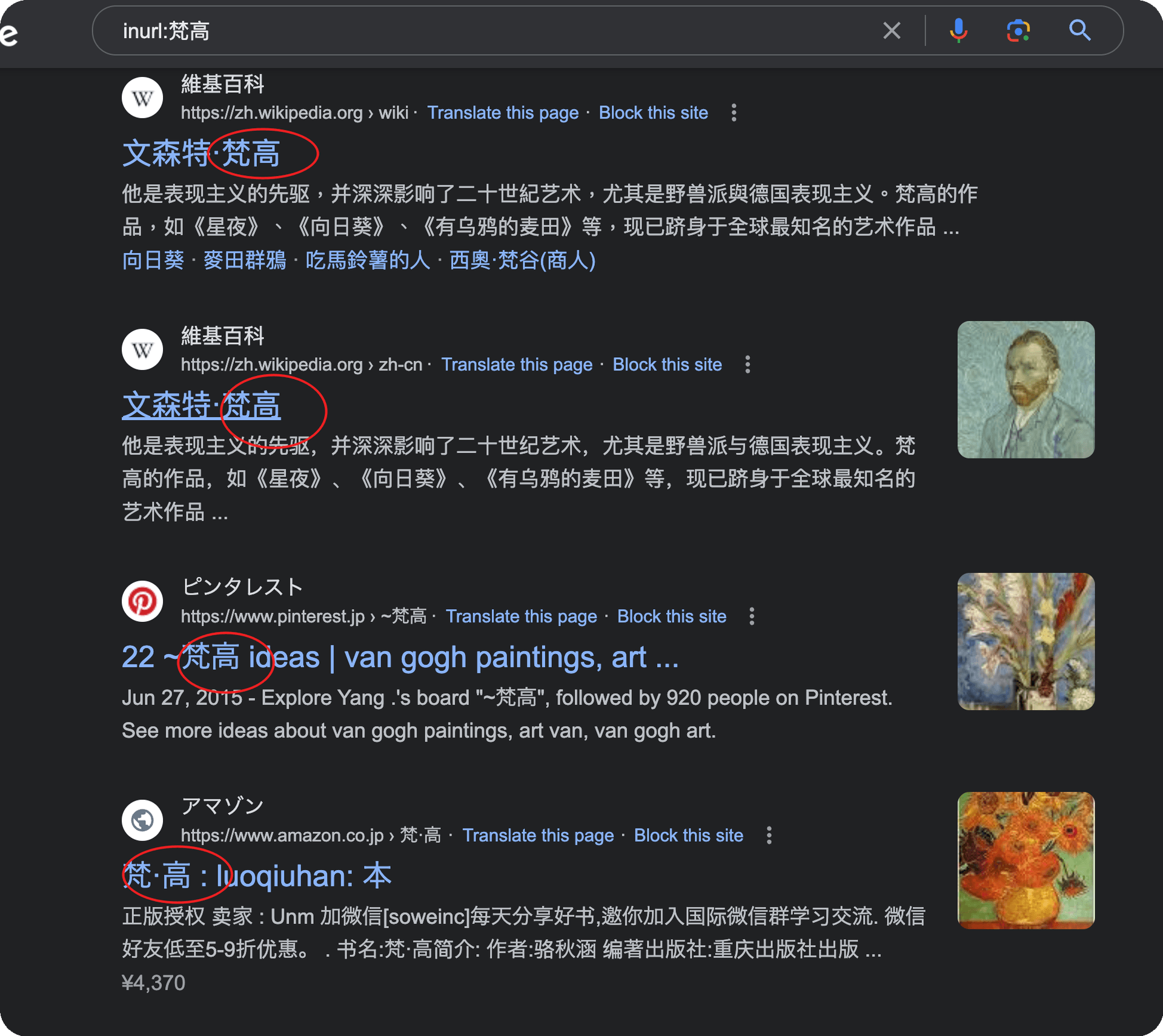Click the https://zh.wikipedia.org › zh-cn URL

click(x=302, y=365)
